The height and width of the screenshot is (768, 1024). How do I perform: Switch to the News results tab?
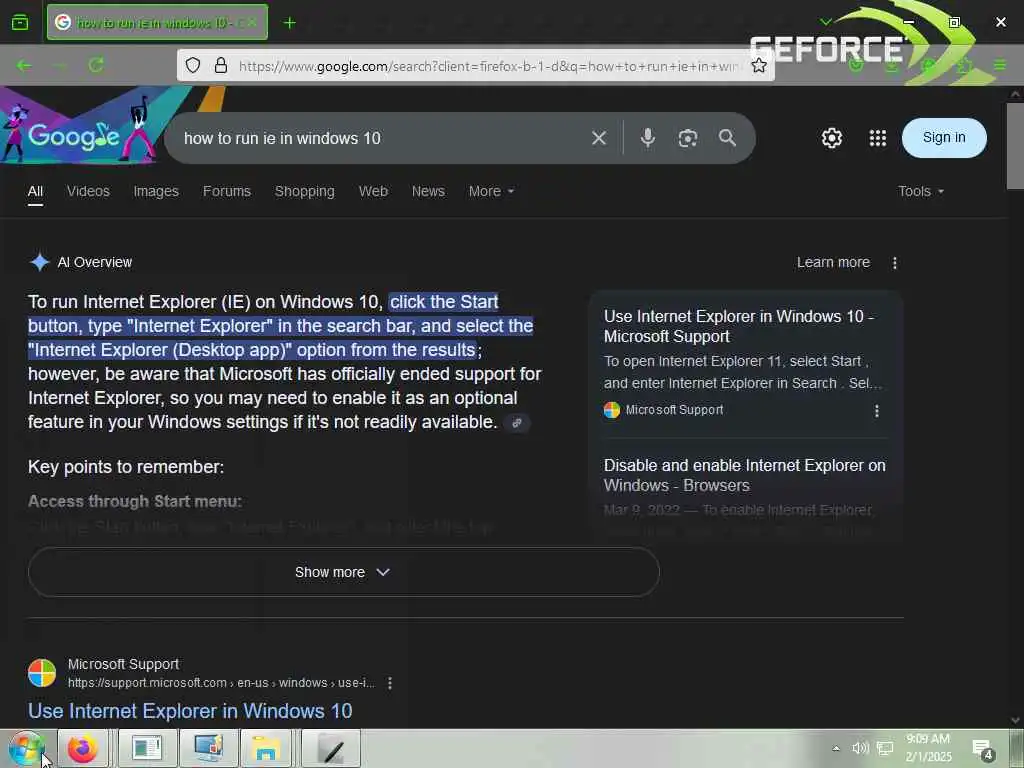(x=428, y=191)
